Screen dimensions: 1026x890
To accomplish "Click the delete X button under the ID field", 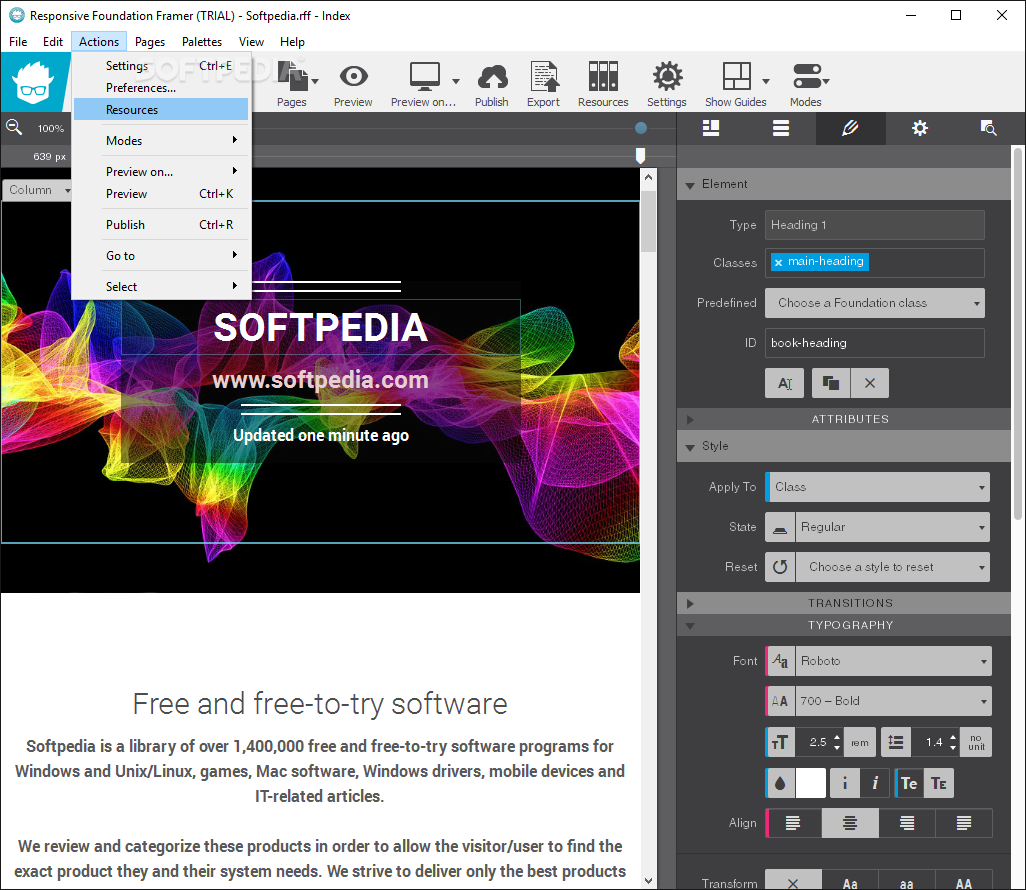I will (870, 383).
